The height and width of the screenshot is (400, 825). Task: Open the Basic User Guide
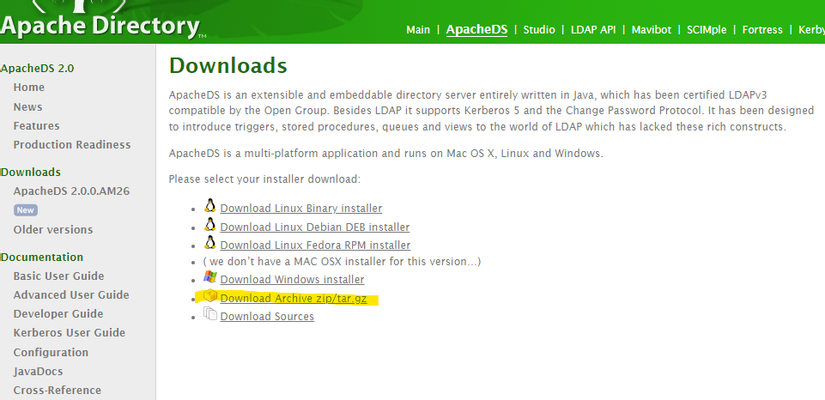click(x=59, y=276)
